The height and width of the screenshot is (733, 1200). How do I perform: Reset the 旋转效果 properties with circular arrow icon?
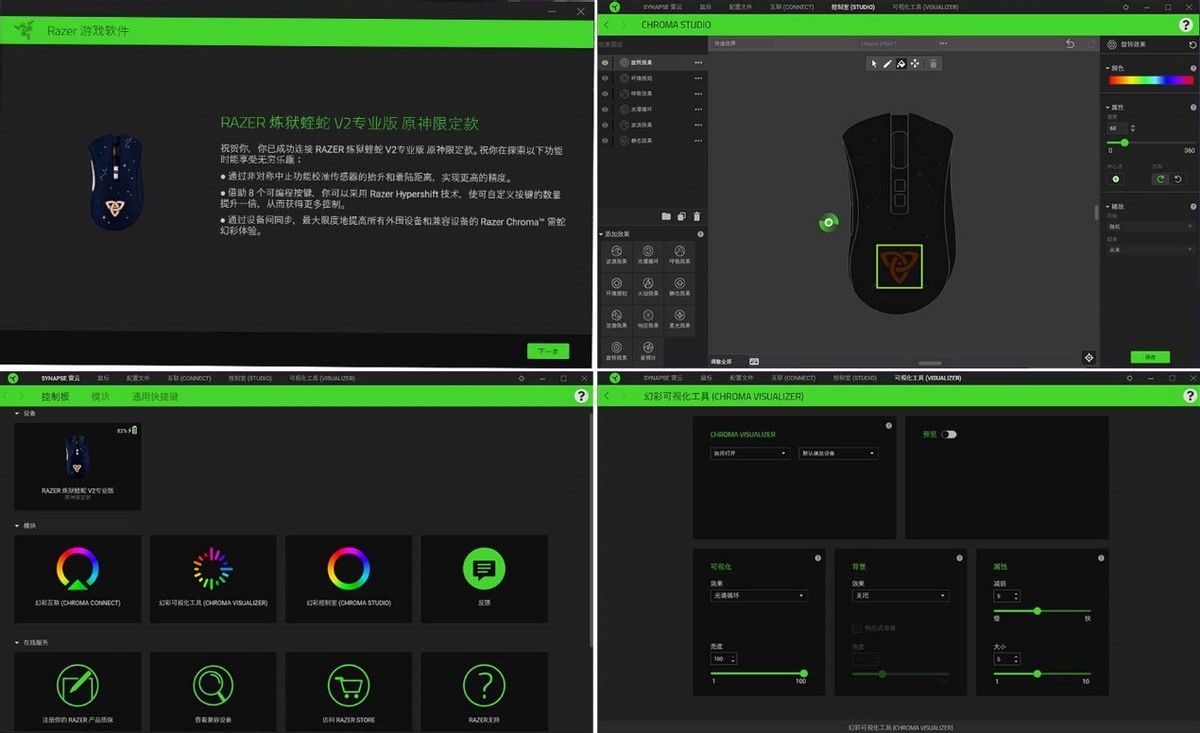(x=1192, y=45)
